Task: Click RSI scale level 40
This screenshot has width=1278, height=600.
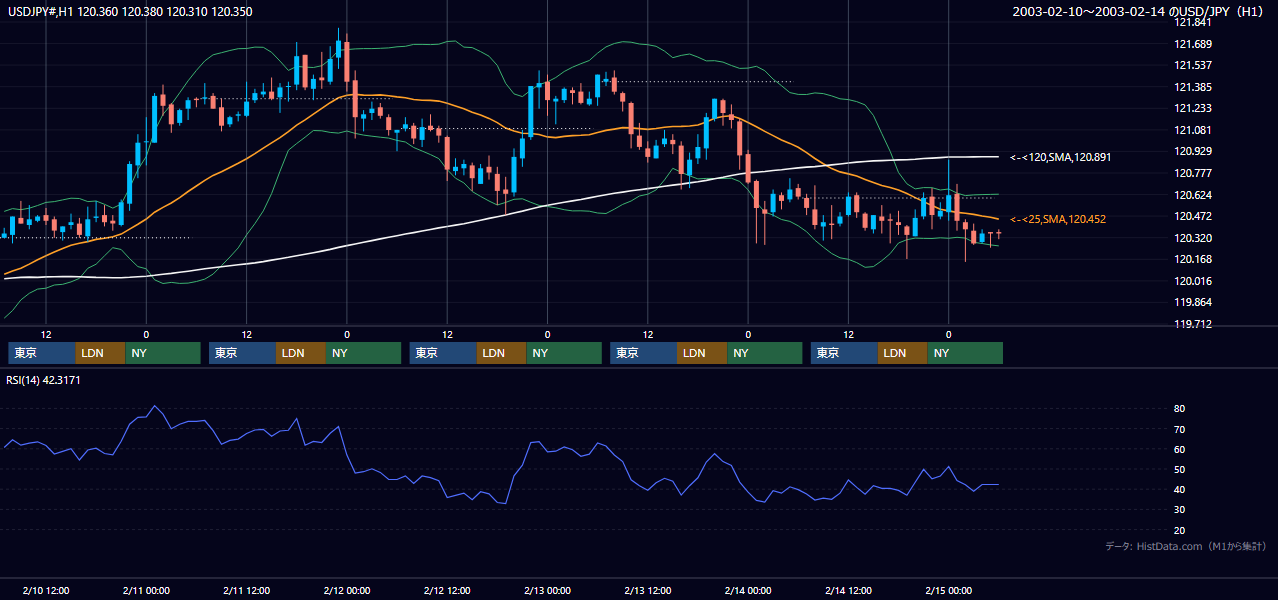Action: click(x=1180, y=489)
